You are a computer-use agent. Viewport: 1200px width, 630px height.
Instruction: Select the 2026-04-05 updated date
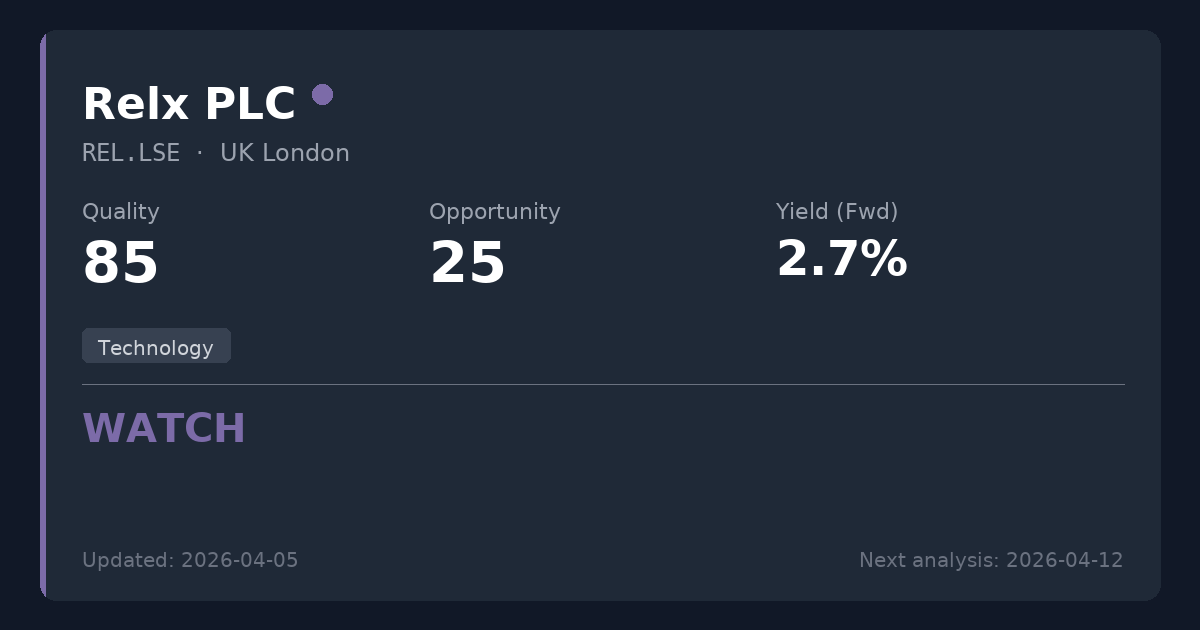239,560
